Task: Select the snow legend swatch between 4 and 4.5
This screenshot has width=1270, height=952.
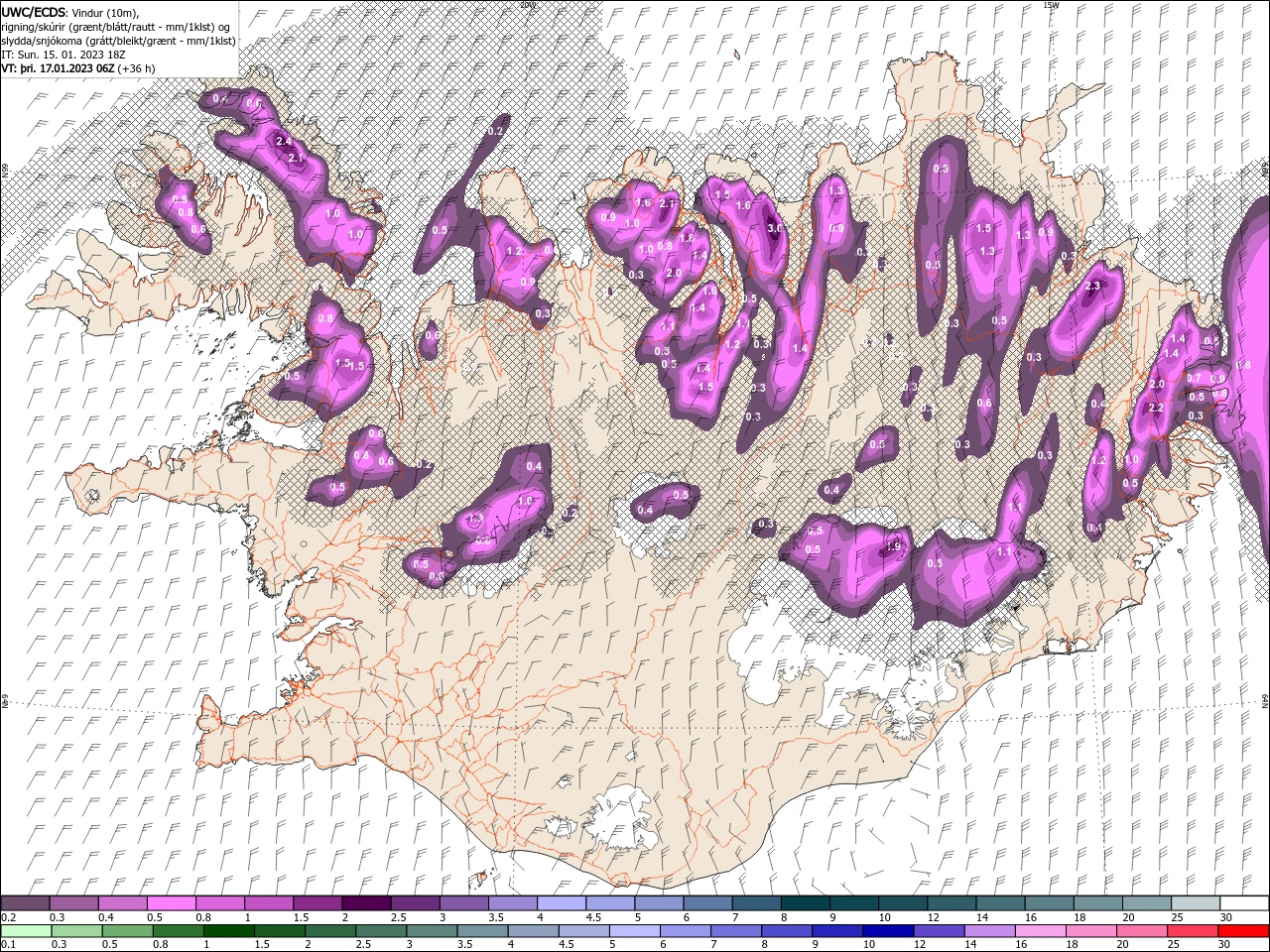Action: click(561, 903)
